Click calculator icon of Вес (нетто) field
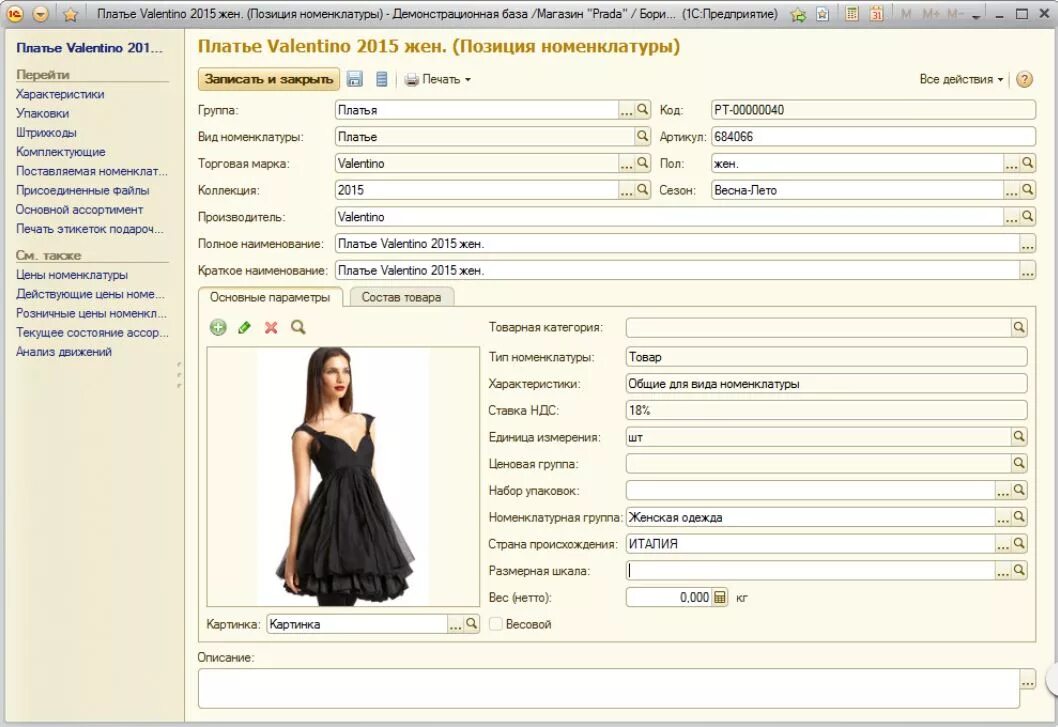Viewport: 1058px width, 727px height. click(x=720, y=597)
